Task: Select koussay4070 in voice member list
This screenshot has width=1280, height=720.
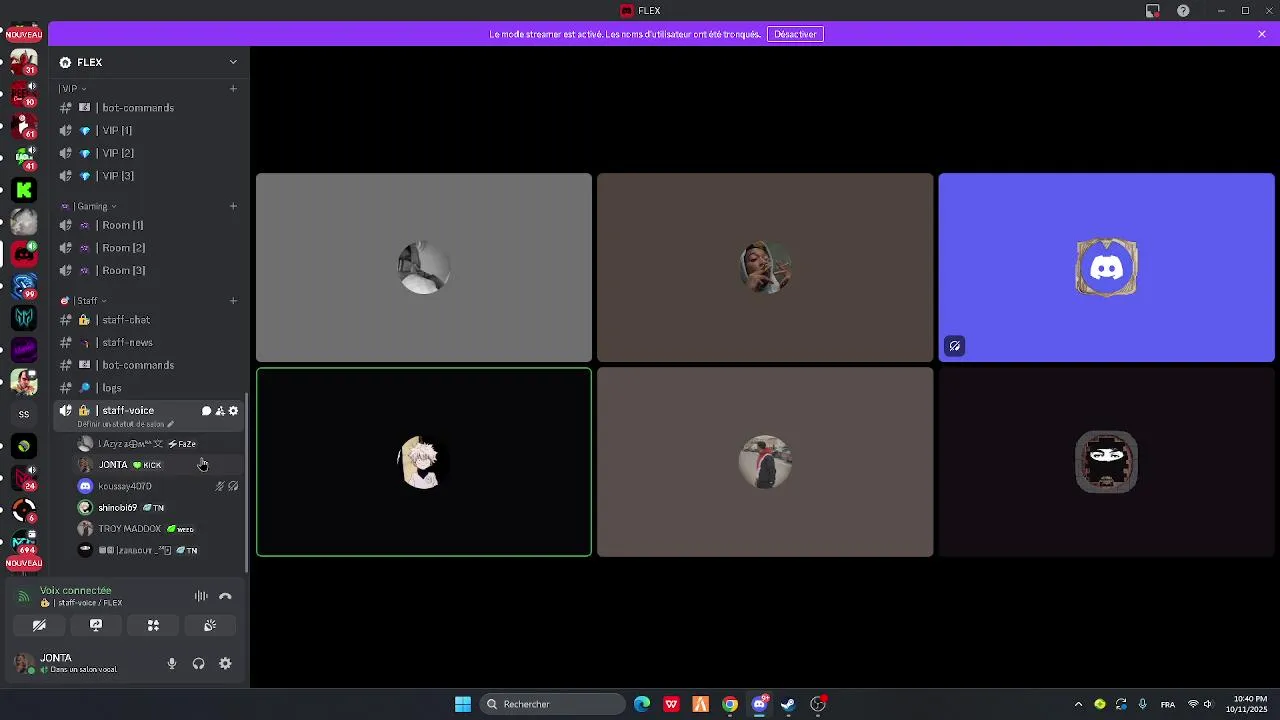Action: click(159, 486)
